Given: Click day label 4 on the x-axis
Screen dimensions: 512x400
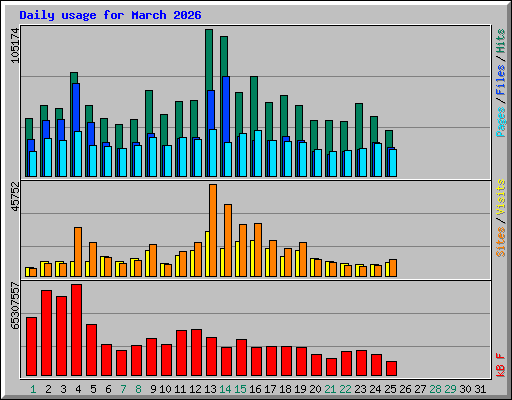Looking at the screenshot, I should coord(78,389).
